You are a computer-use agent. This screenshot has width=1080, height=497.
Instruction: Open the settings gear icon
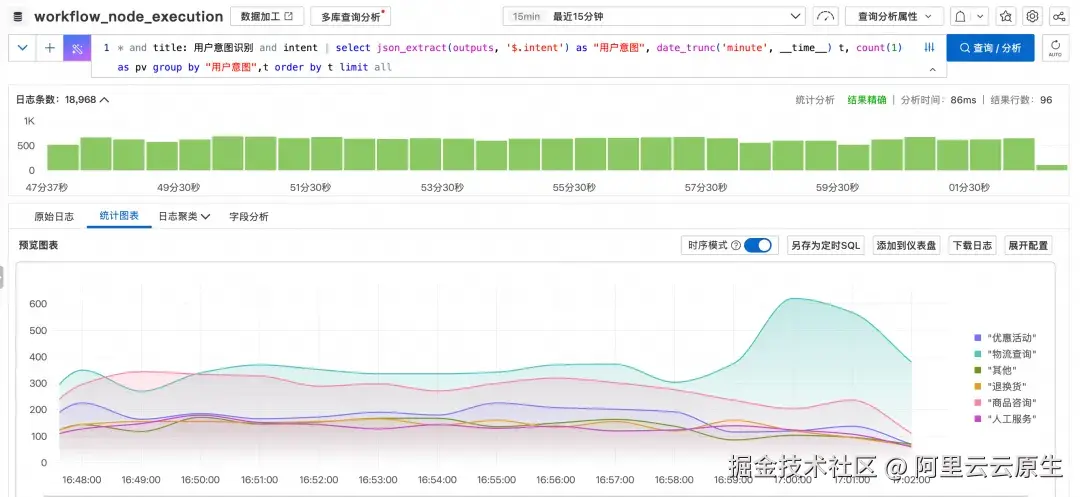1032,16
